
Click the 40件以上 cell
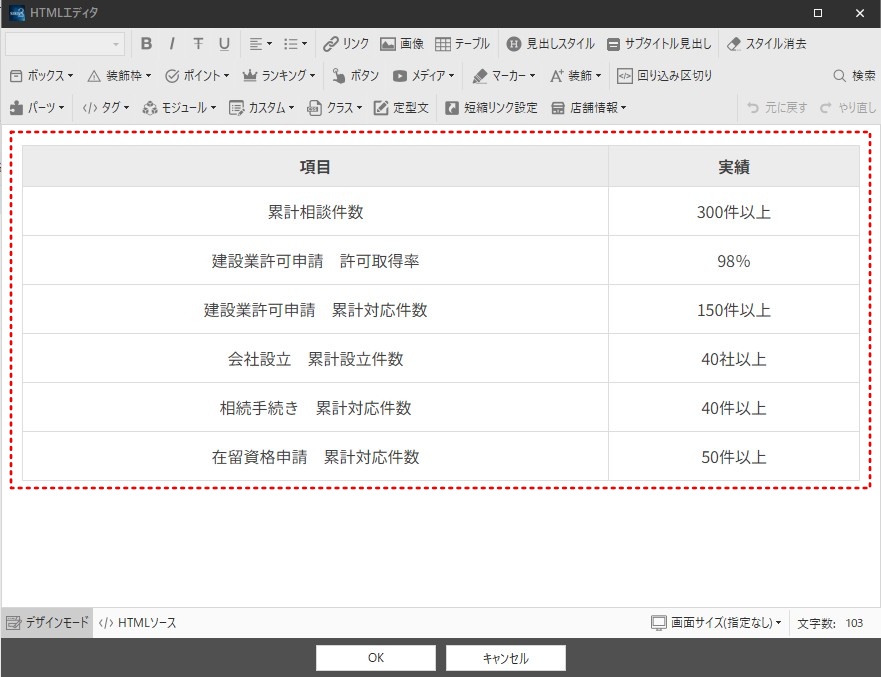tap(734, 407)
